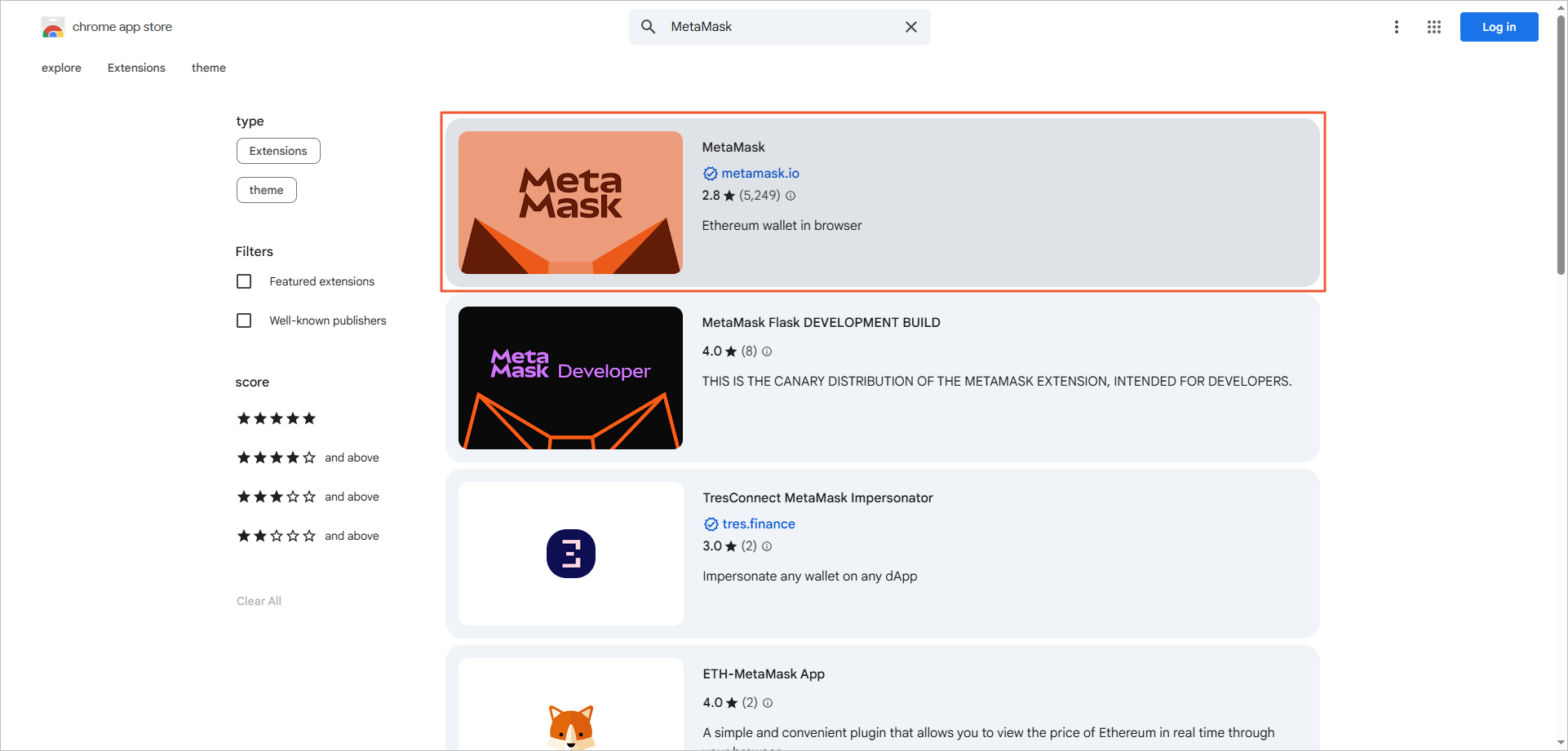The width and height of the screenshot is (1568, 751).
Task: Click the canary distribution description text
Action: tap(997, 381)
